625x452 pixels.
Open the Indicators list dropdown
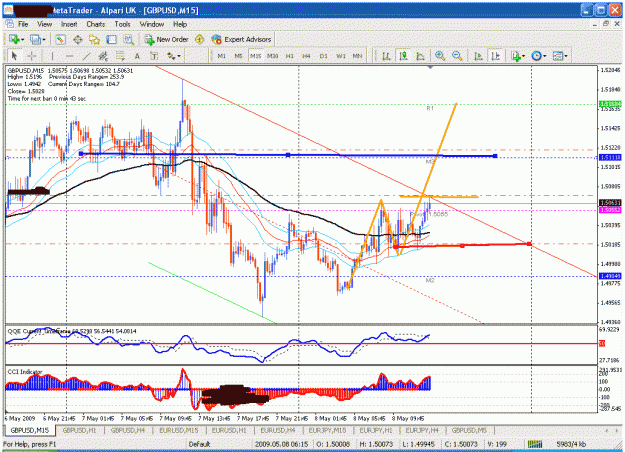pyautogui.click(x=518, y=56)
